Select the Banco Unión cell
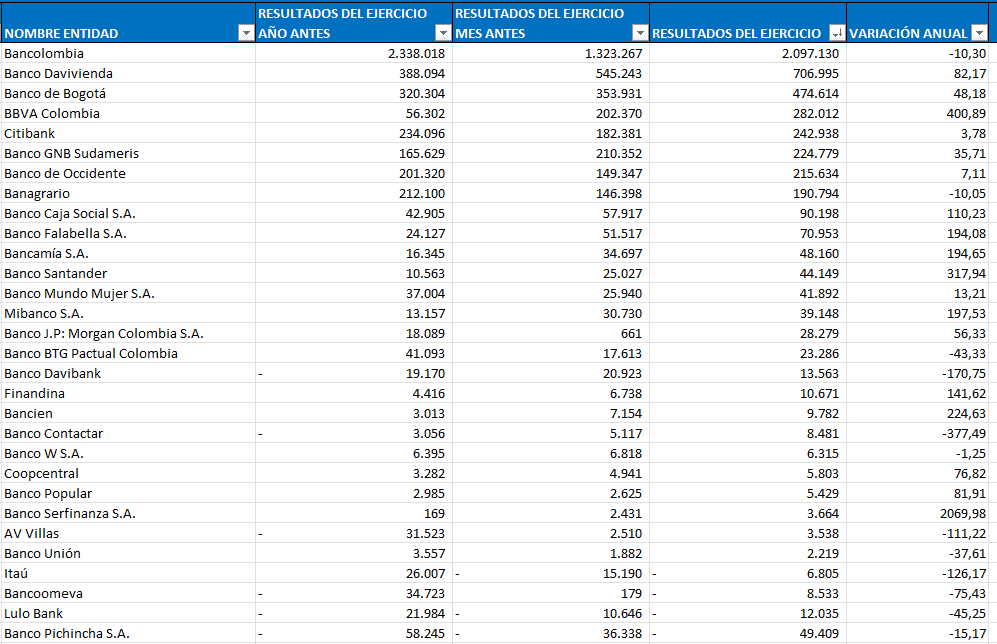The width and height of the screenshot is (997, 644). (x=128, y=554)
